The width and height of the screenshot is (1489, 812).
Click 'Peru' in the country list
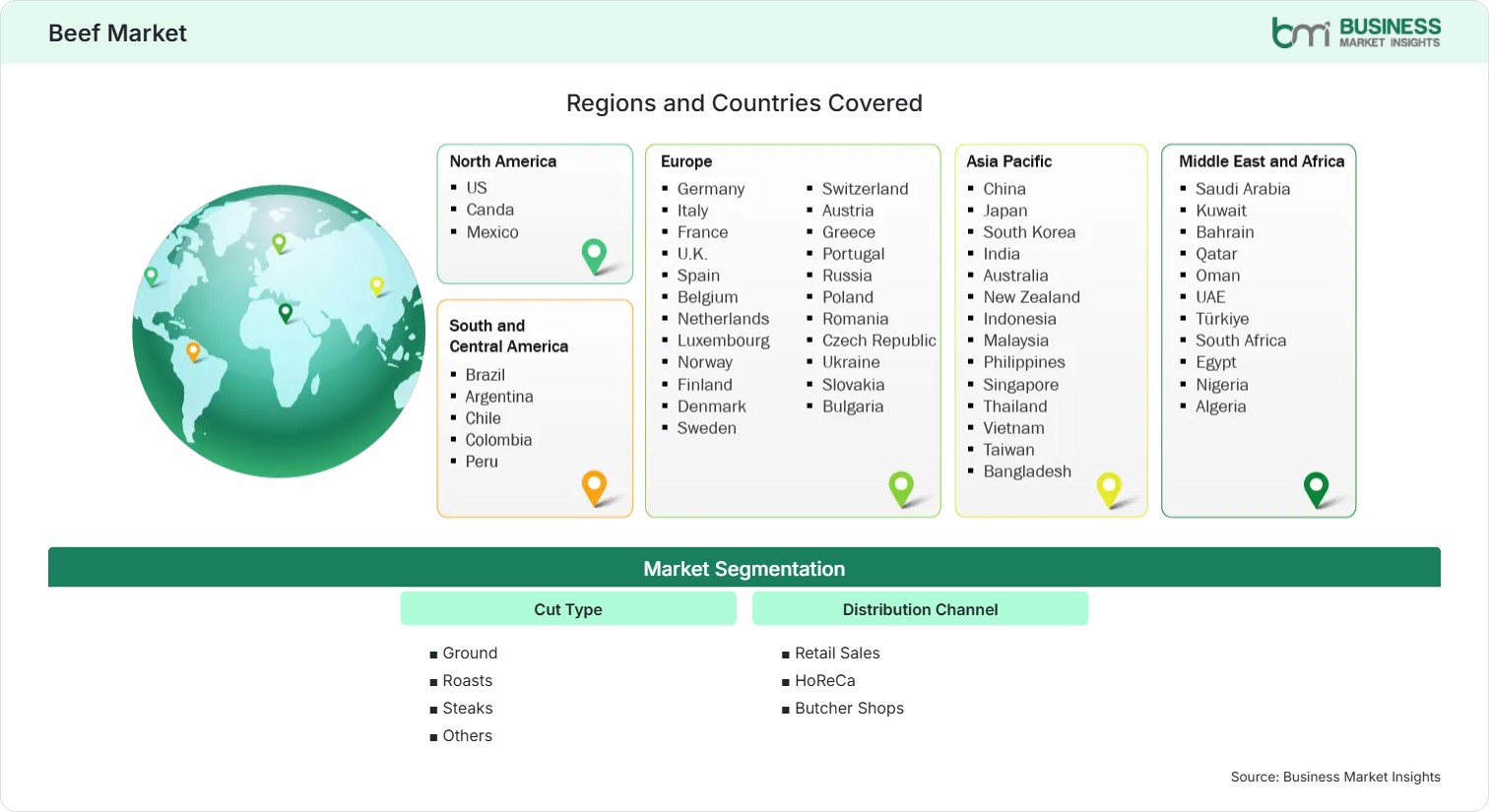tap(482, 462)
